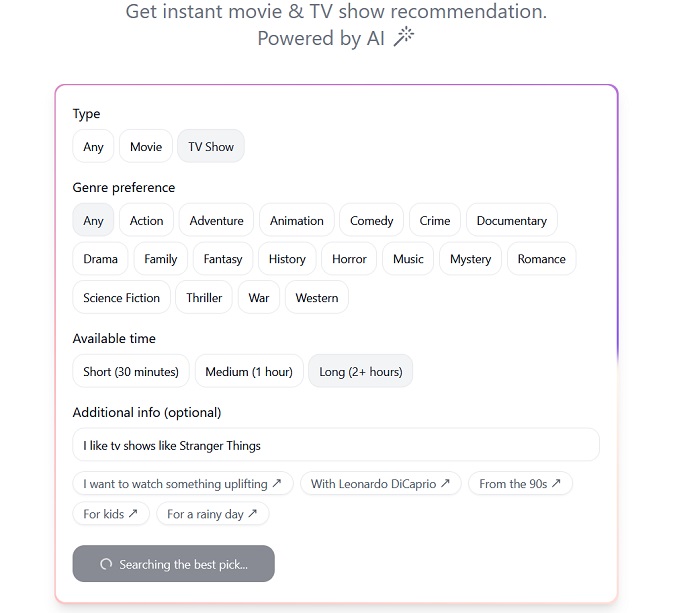Image resolution: width=700 pixels, height=613 pixels.
Task: Click the magic wand icon beside Powered by AI
Action: [x=404, y=37]
